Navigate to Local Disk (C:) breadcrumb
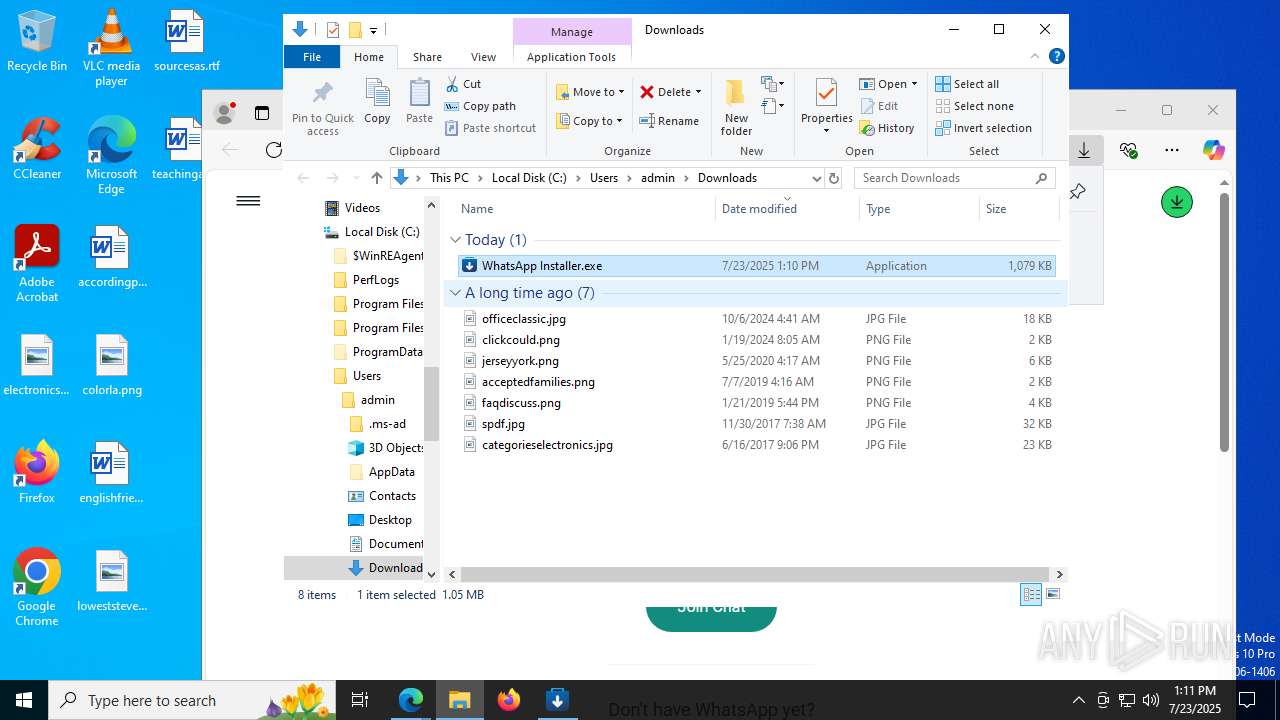 [529, 178]
